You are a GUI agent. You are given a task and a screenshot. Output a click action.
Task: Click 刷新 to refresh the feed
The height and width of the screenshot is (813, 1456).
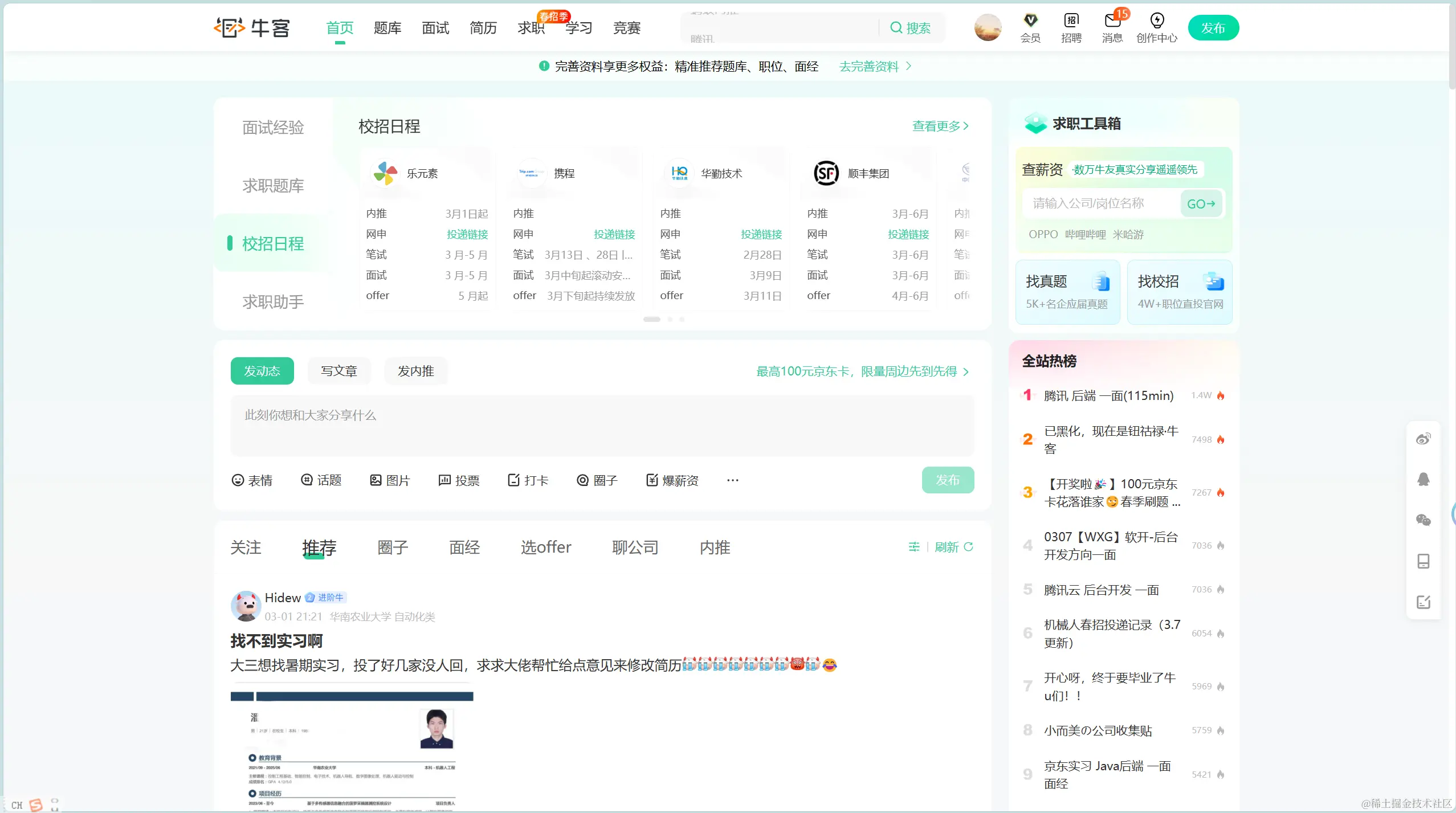(953, 547)
